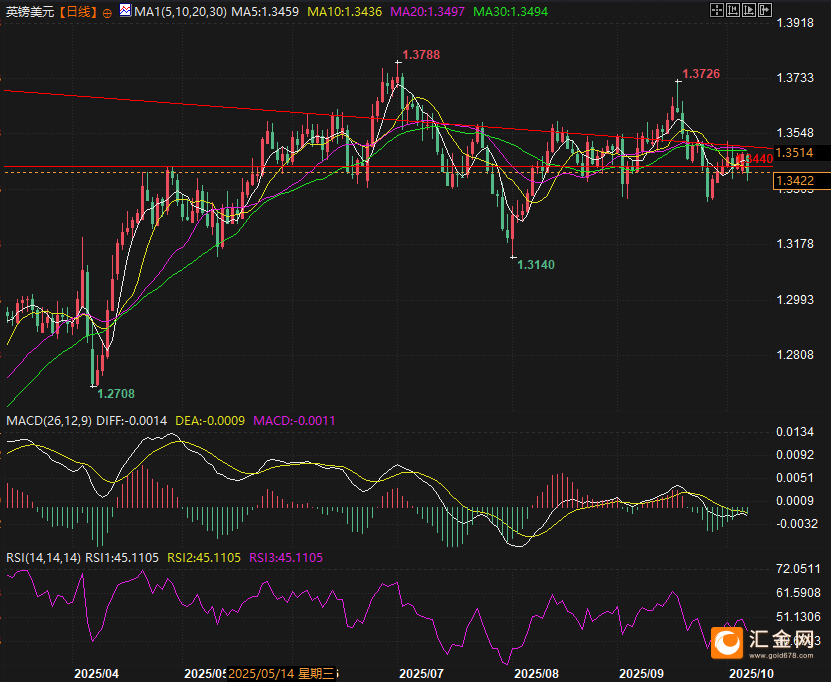The width and height of the screenshot is (831, 682).
Task: Open RSI(14,14,14) indicator settings
Action: 43,557
